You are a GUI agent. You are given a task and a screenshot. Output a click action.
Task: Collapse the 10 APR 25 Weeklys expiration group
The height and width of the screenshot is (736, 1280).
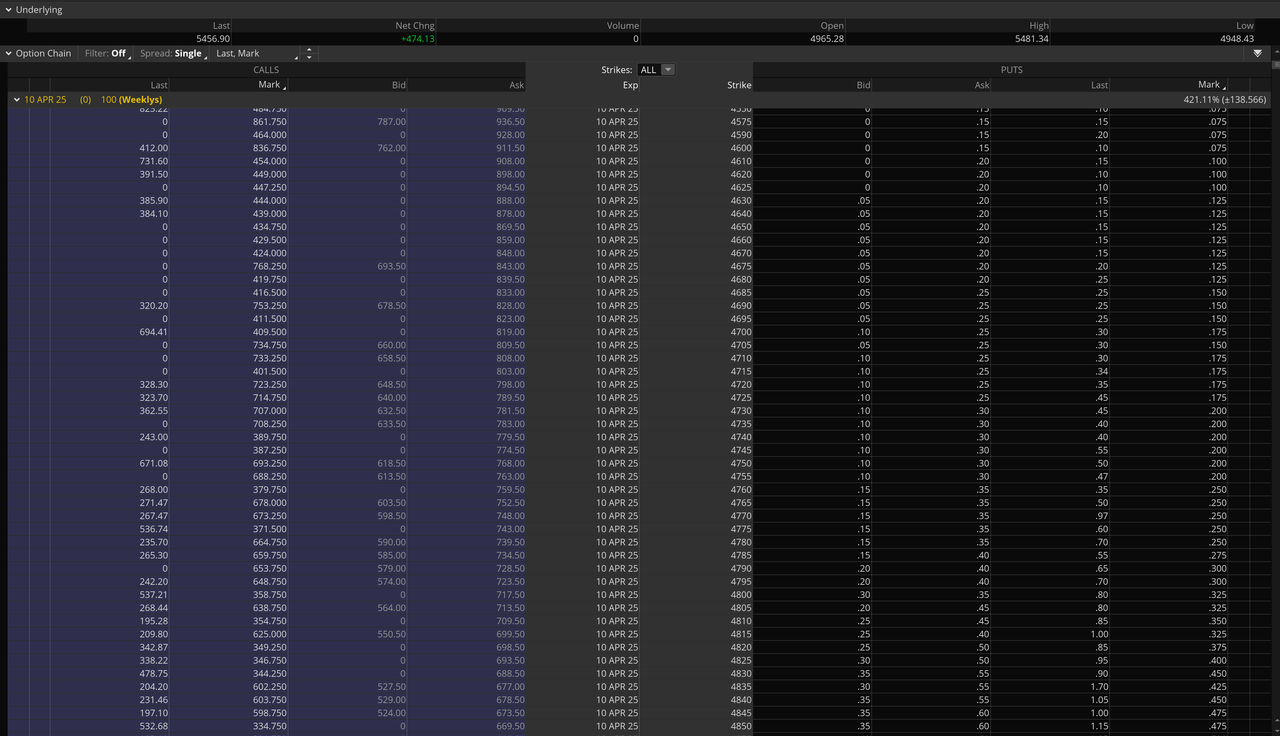click(16, 99)
